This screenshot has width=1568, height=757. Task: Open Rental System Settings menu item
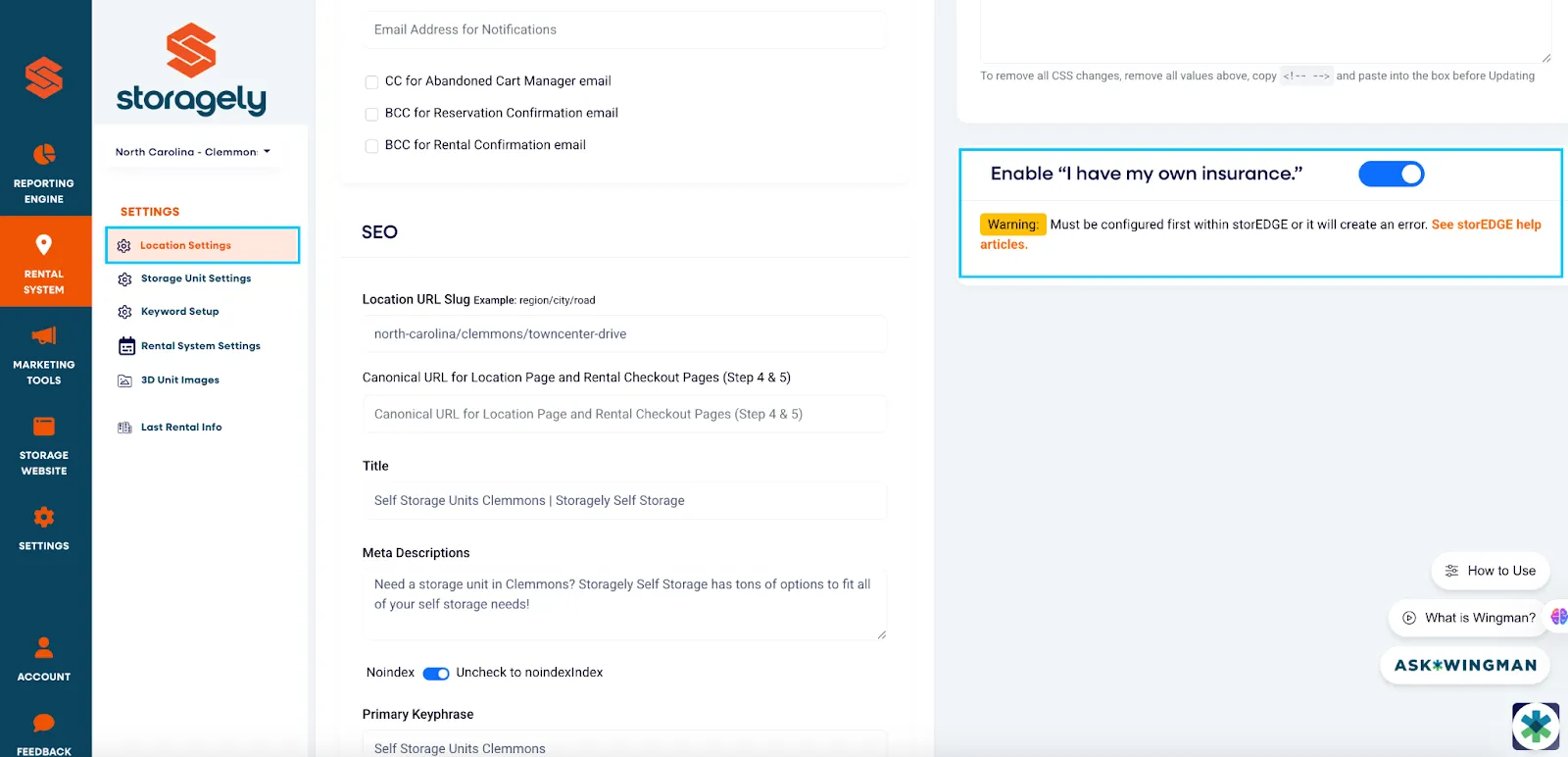pyautogui.click(x=200, y=346)
